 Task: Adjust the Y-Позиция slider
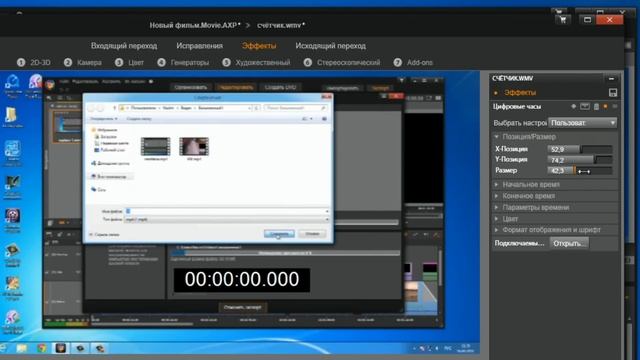tap(580, 160)
